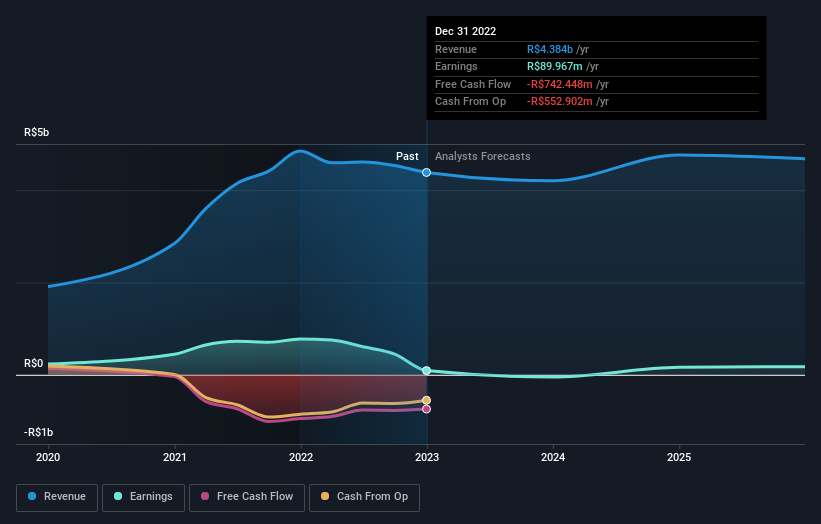Click the Analysts Forecasts label
This screenshot has height=524, width=821.
483,156
